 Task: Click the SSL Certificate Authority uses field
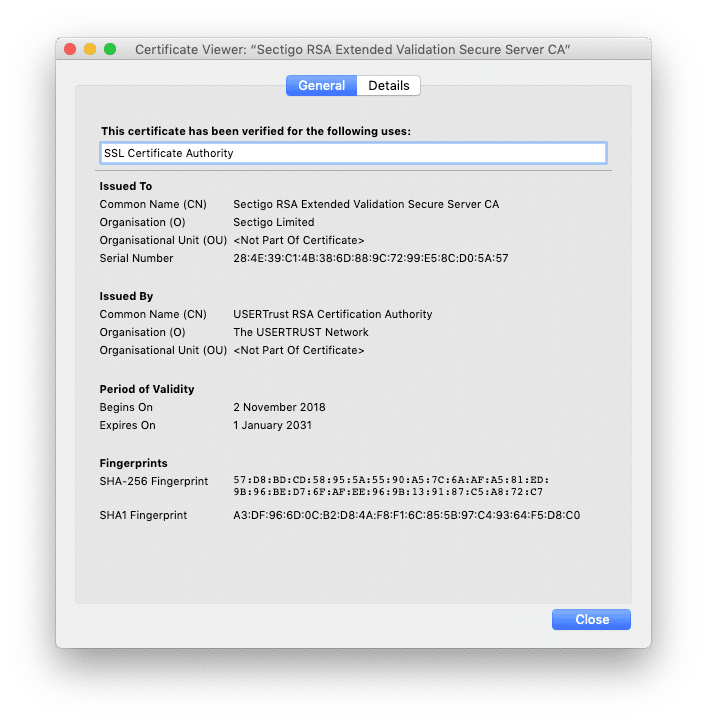pos(353,153)
